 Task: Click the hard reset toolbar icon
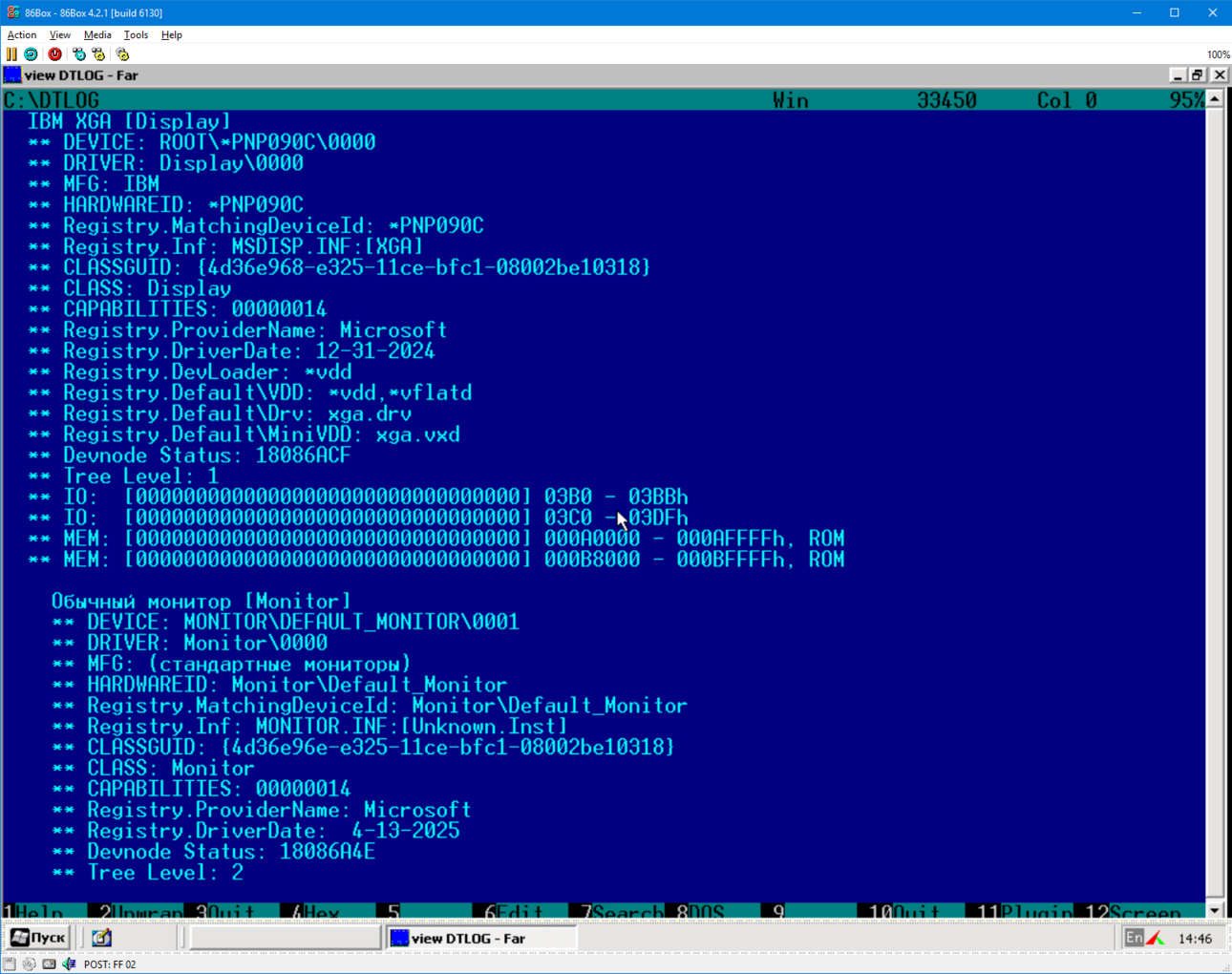point(31,54)
